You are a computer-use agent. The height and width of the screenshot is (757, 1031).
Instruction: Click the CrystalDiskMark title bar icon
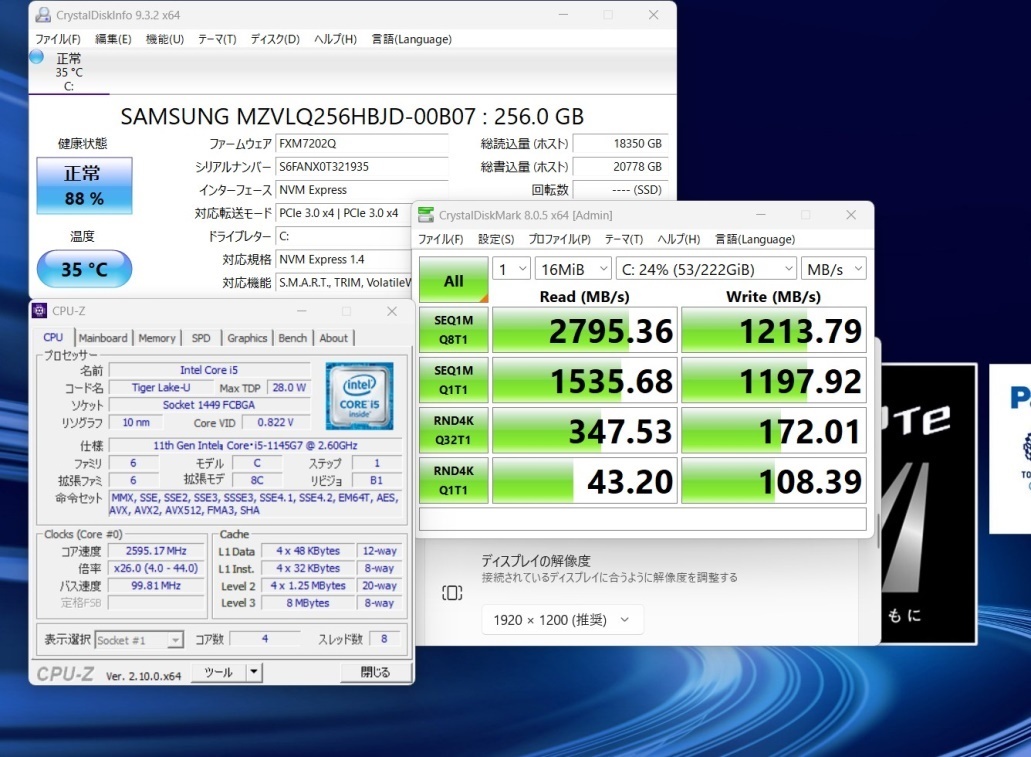[426, 215]
